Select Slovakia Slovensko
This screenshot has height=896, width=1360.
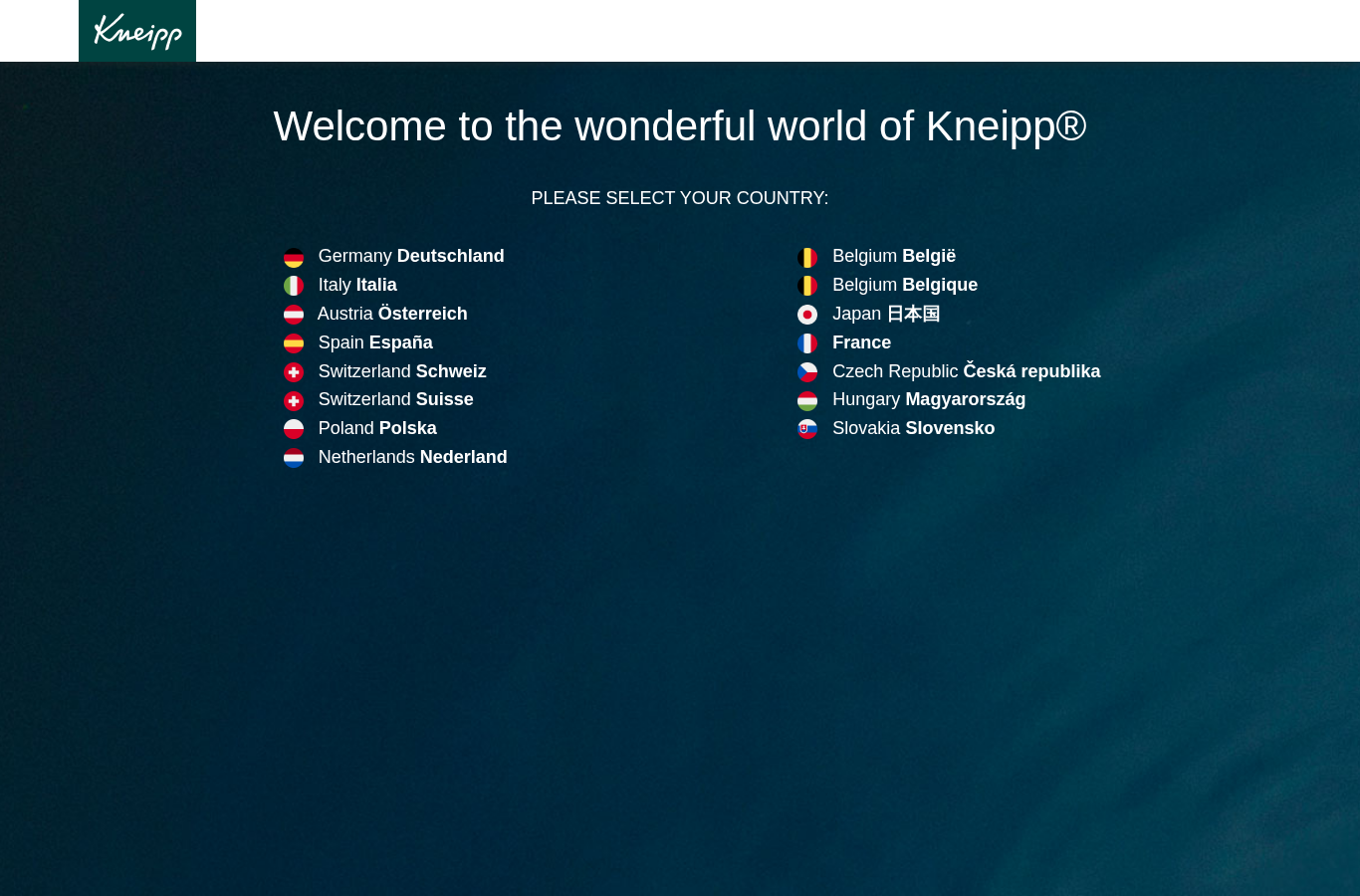click(x=914, y=428)
